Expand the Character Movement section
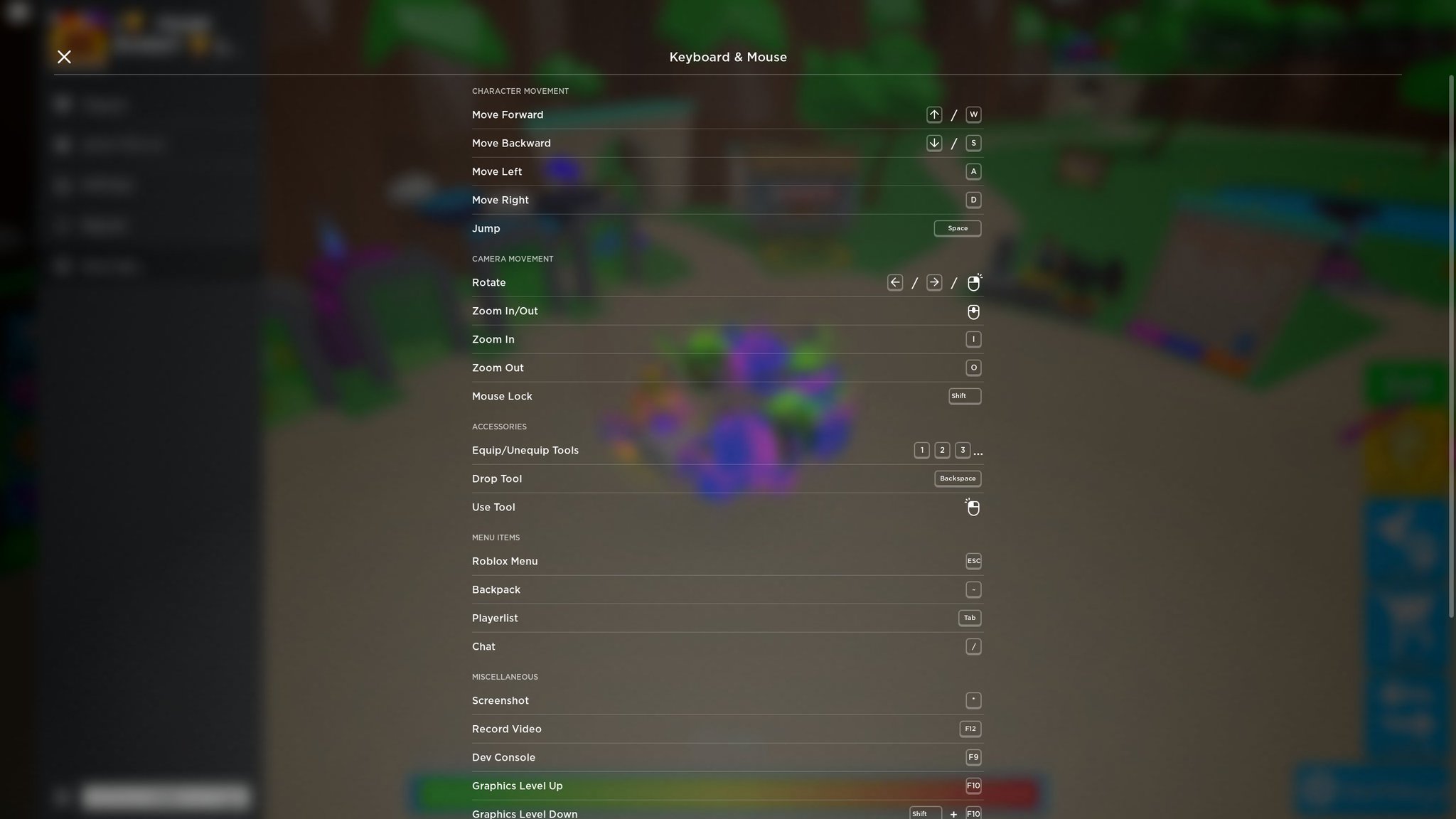 [x=520, y=92]
